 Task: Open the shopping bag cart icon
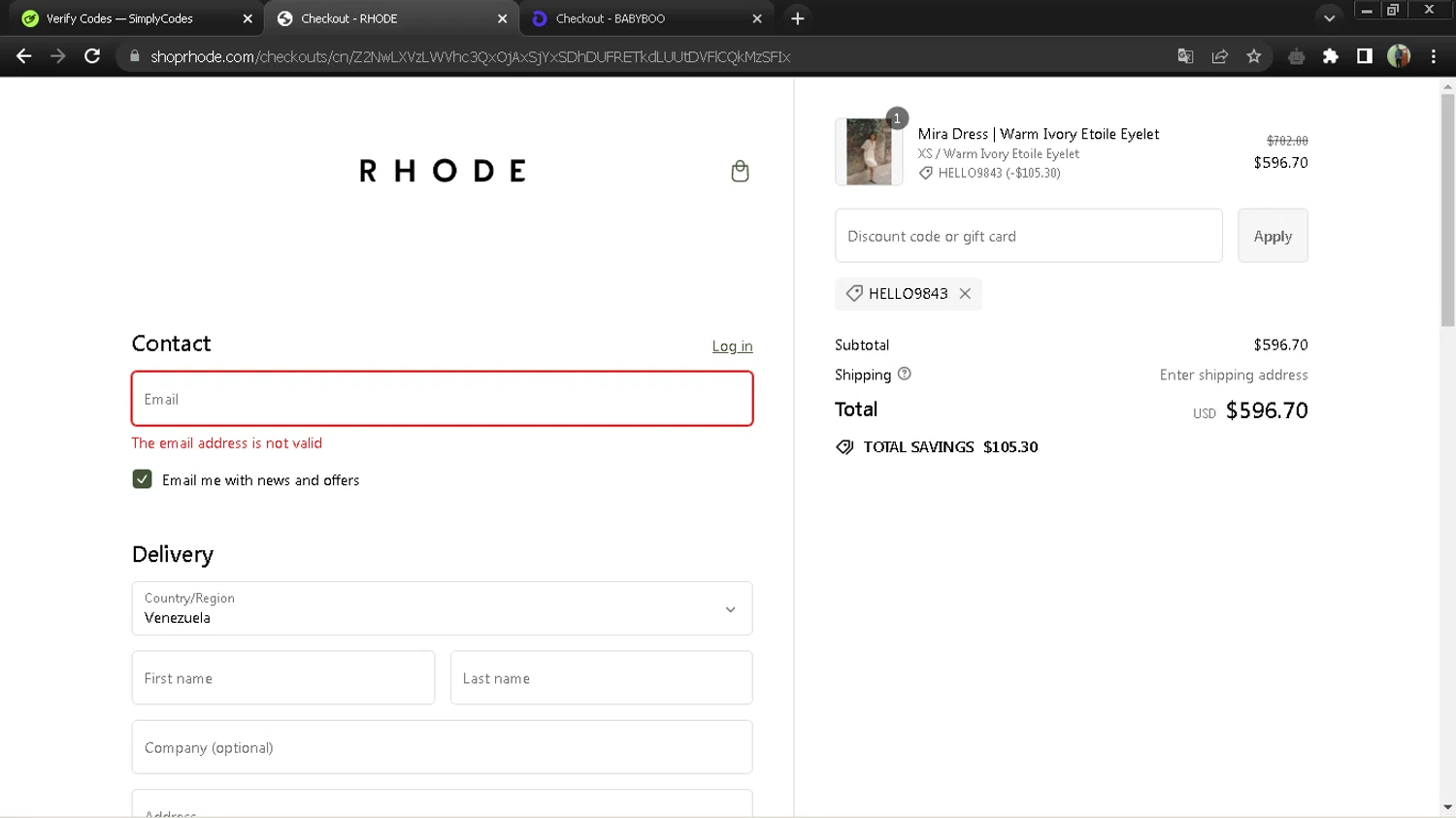pos(740,171)
